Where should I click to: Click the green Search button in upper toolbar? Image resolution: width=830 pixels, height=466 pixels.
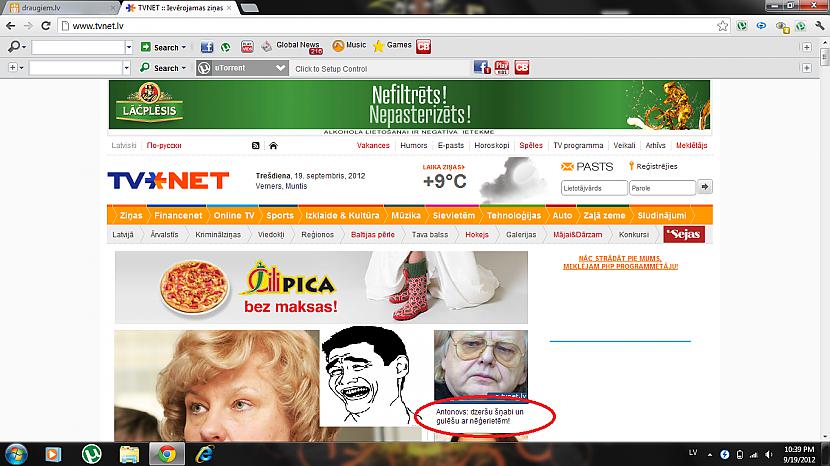coord(163,47)
